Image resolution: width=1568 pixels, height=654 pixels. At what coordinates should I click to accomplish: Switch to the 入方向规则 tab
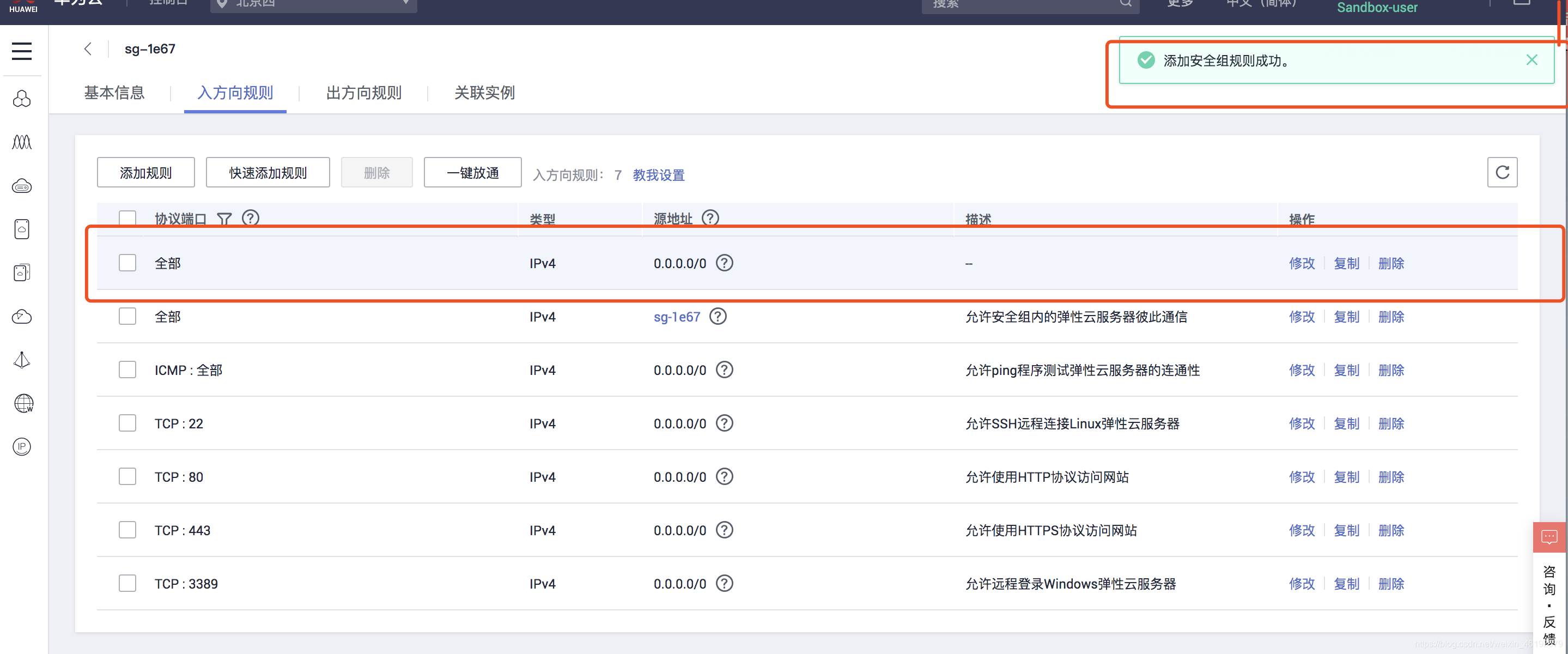(235, 93)
